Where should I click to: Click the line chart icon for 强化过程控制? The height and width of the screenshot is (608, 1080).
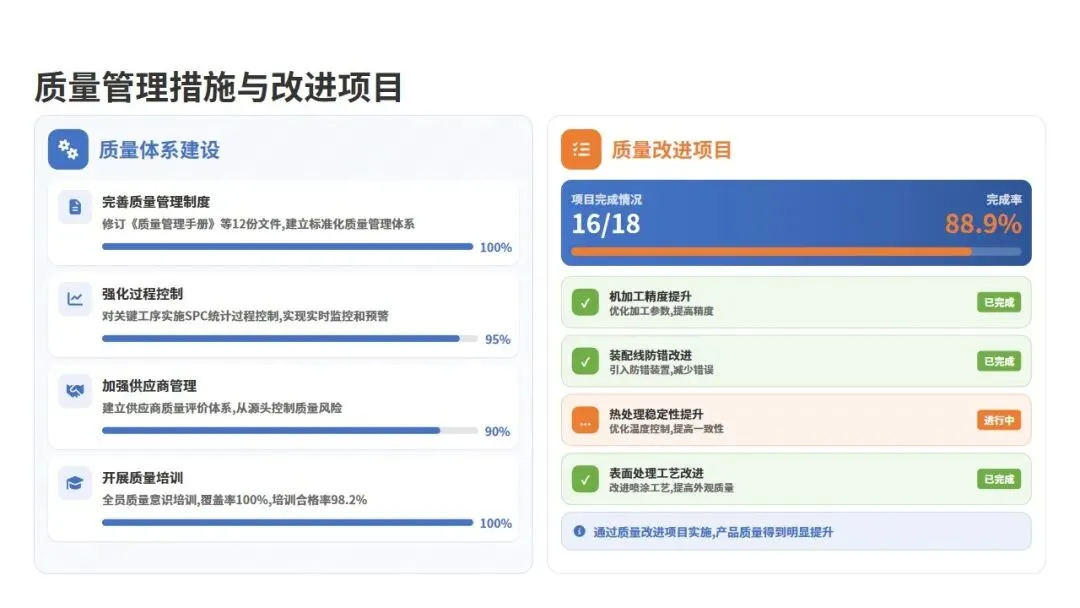point(75,299)
